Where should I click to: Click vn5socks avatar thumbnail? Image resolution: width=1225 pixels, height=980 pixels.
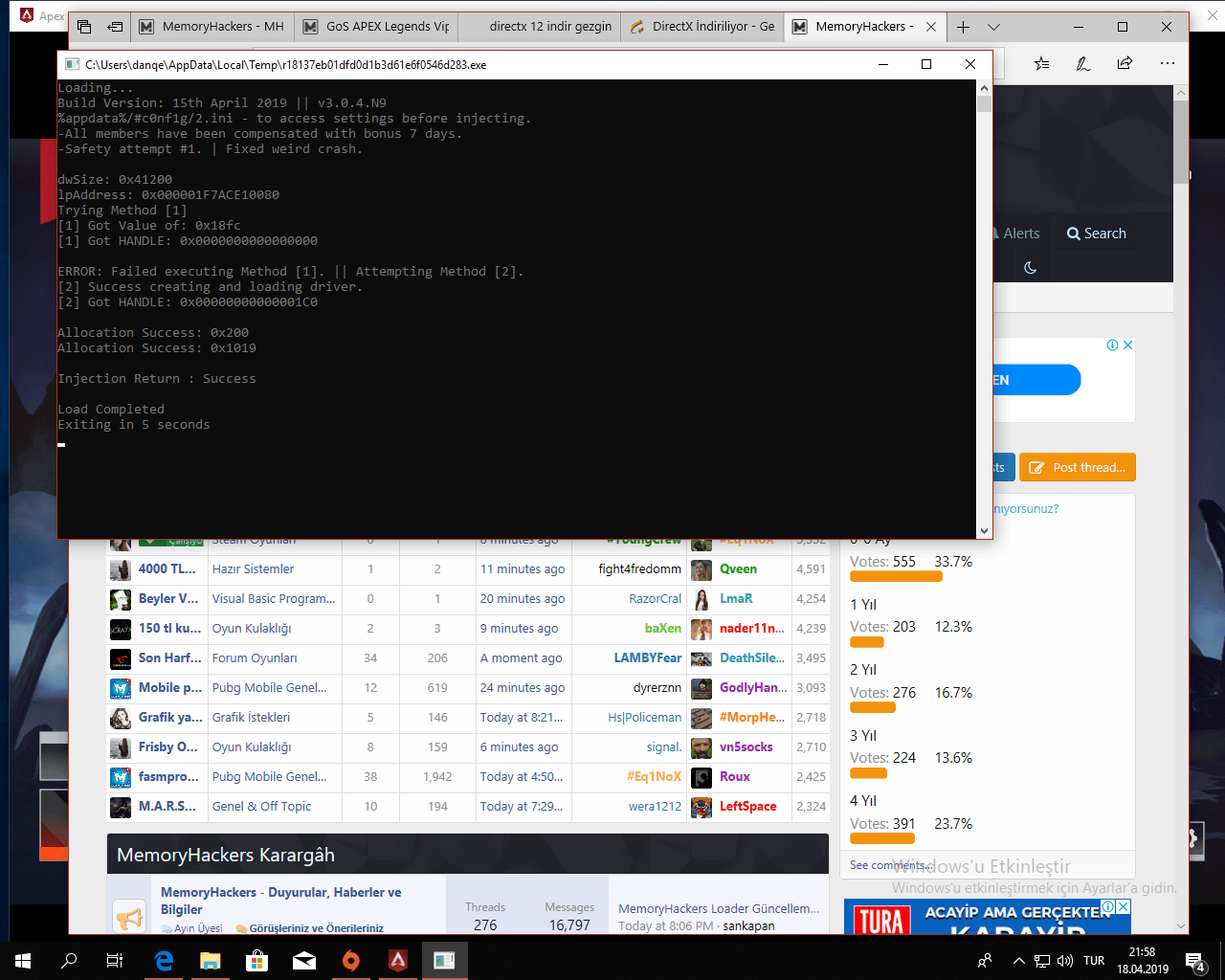click(x=702, y=747)
